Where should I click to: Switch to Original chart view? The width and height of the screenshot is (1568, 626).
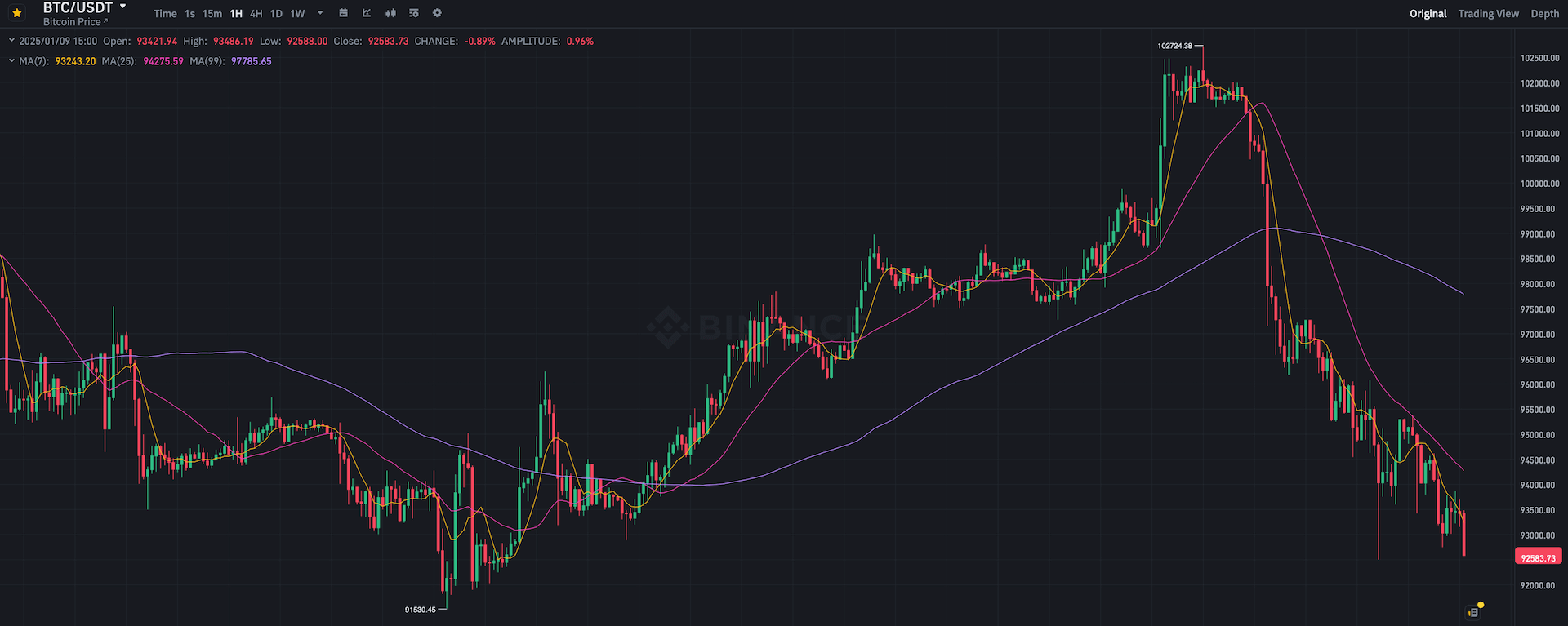click(x=1428, y=14)
